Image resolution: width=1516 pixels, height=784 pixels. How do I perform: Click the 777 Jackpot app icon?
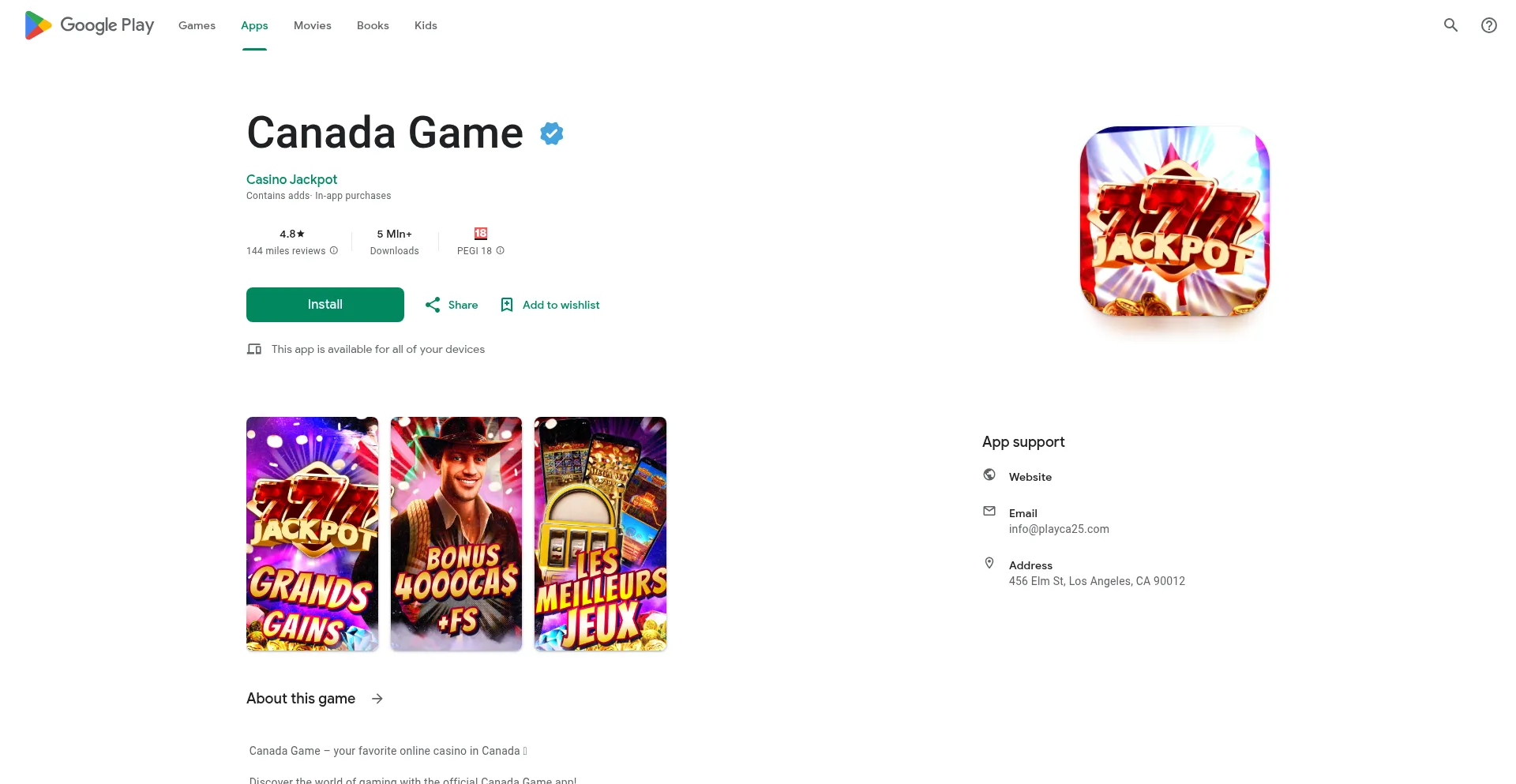[1175, 221]
